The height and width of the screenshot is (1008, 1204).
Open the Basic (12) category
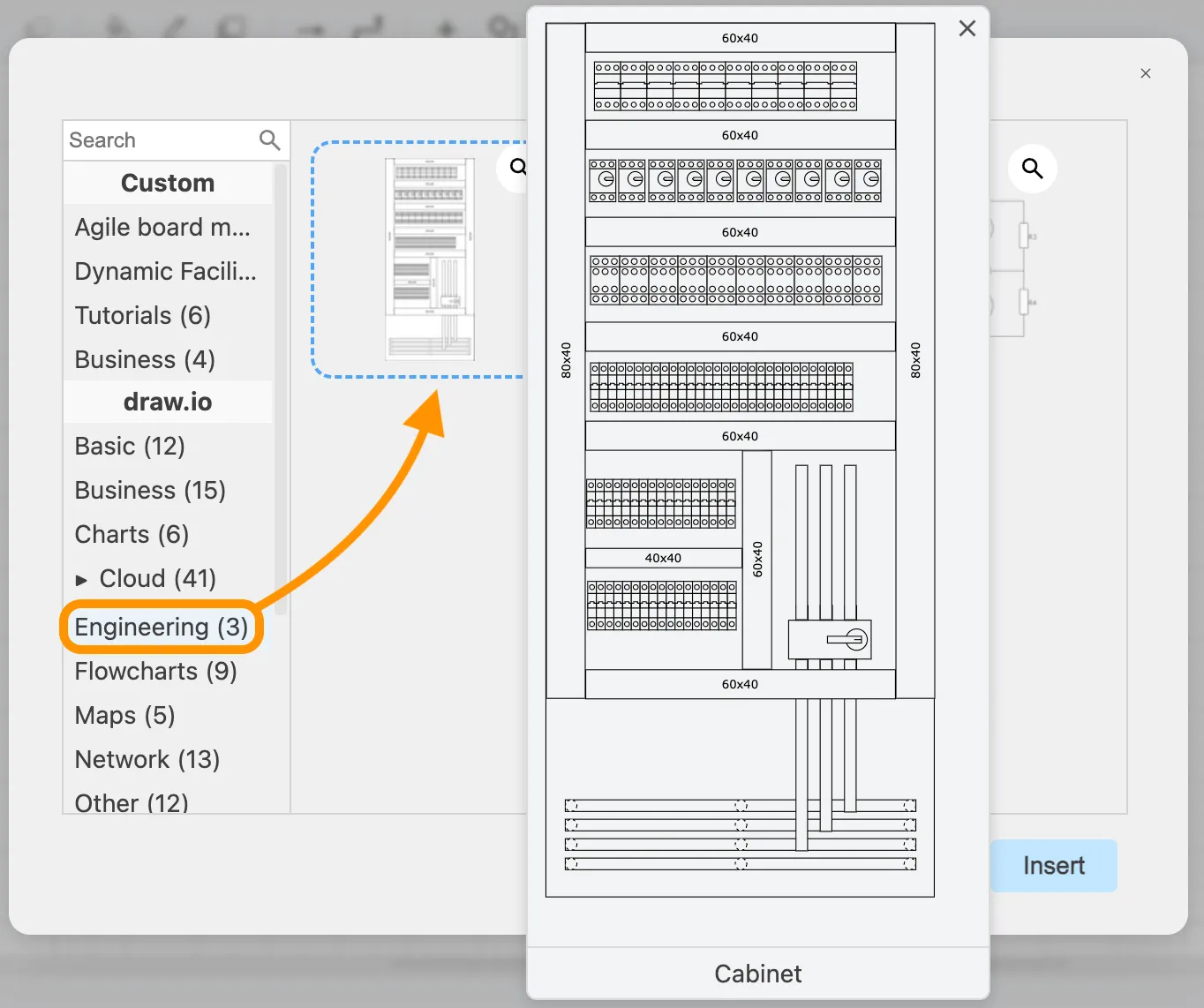pyautogui.click(x=130, y=446)
